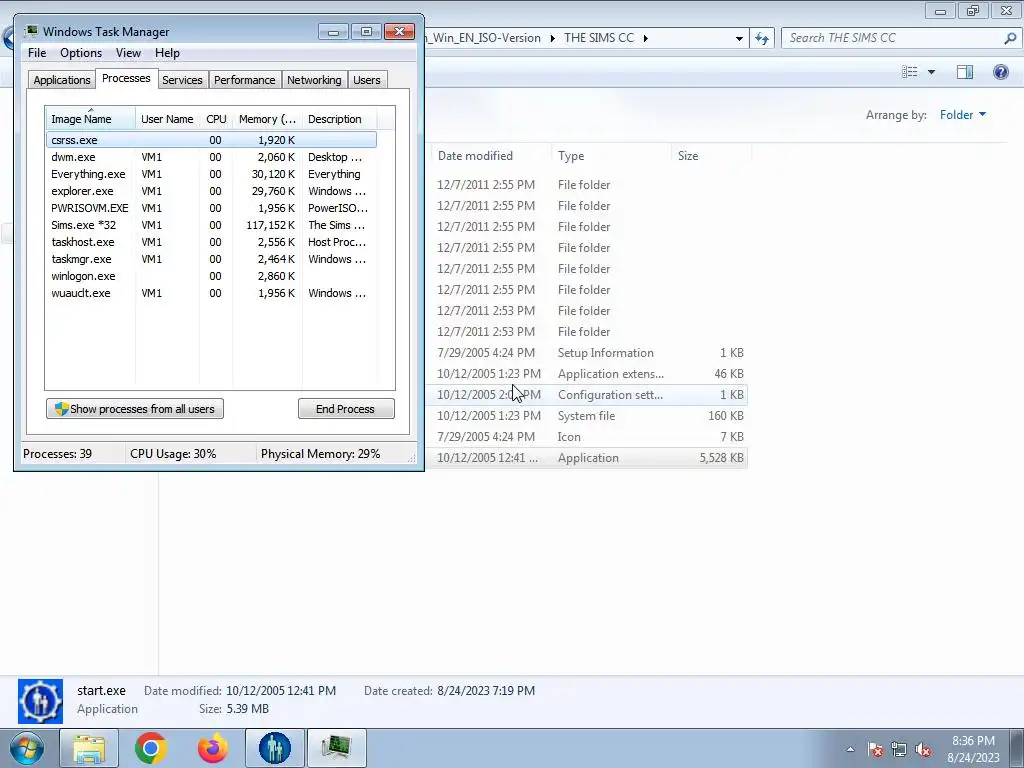1024x768 pixels.
Task: Sort by Type column header
Action: tap(611, 155)
